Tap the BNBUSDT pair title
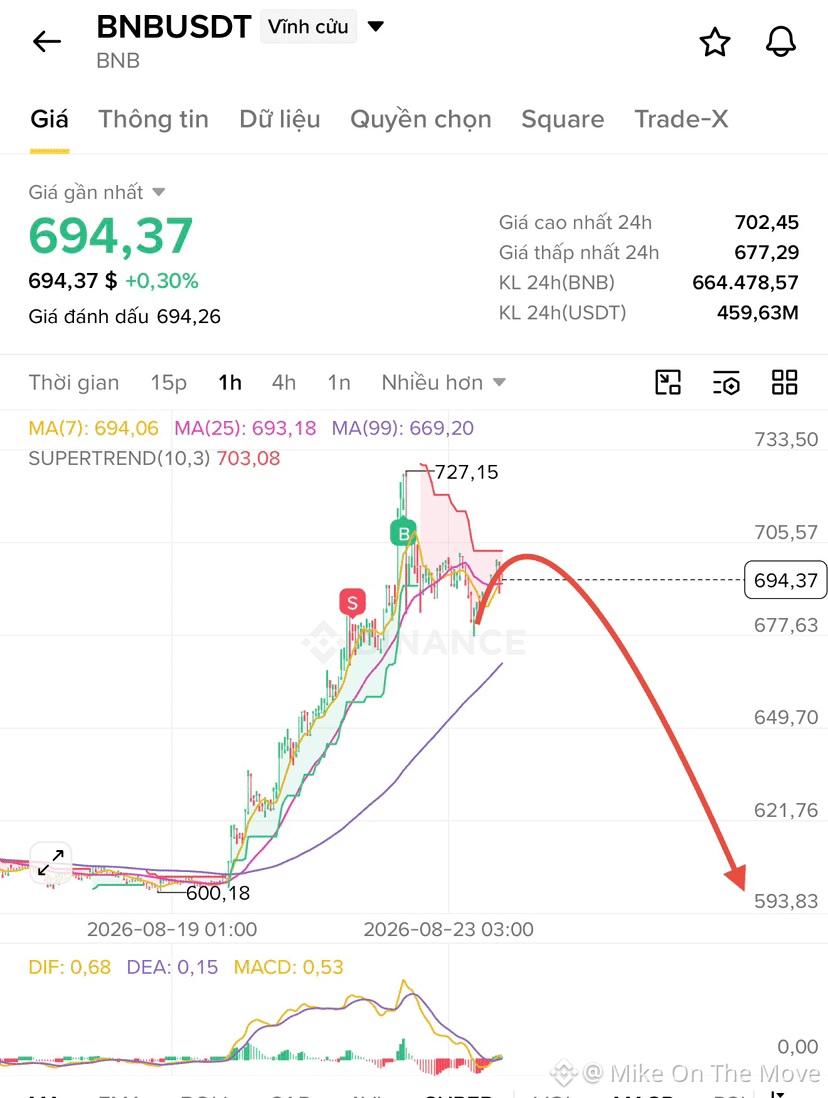This screenshot has height=1098, width=828. click(x=174, y=27)
